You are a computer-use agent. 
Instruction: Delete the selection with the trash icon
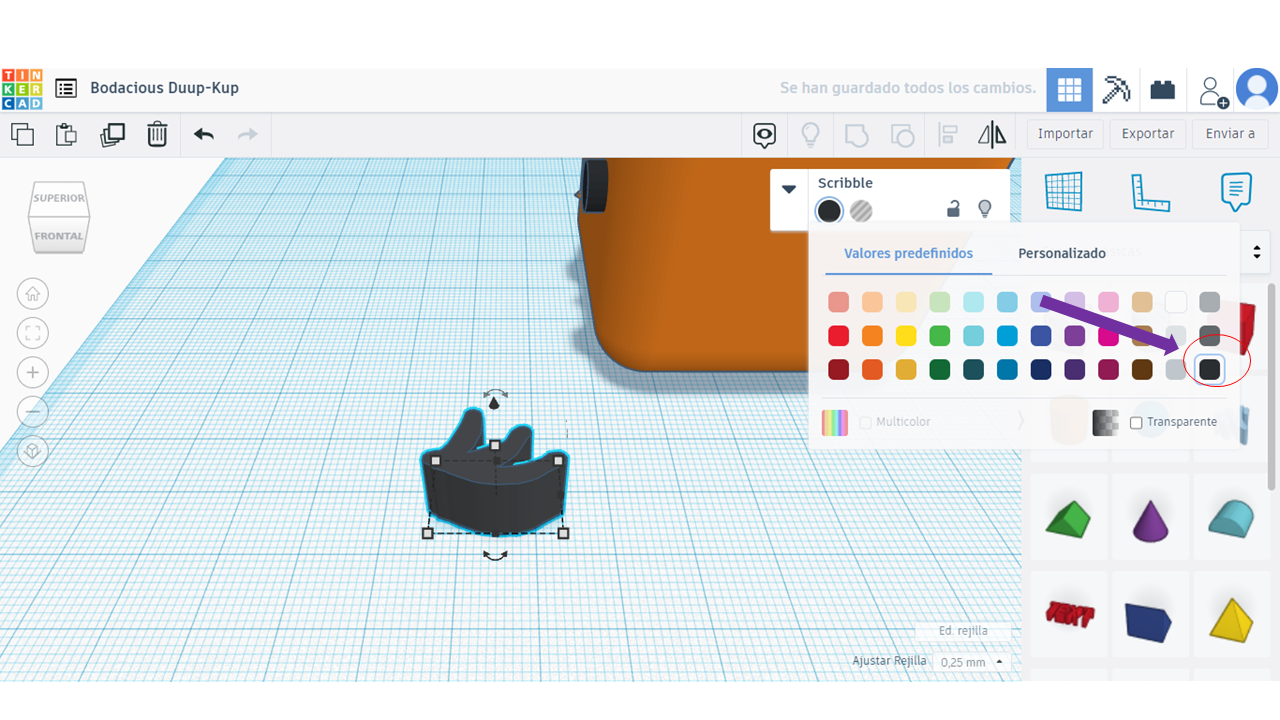coord(157,134)
